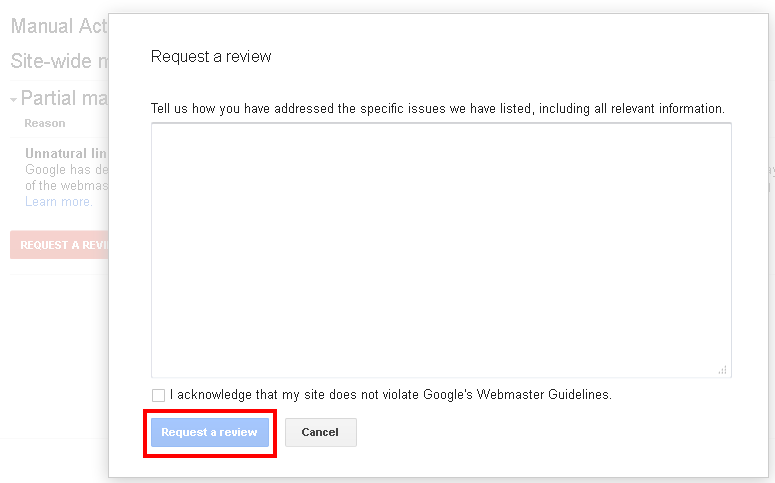
Task: Click the 'Tell us how you have addressed' instruction text
Action: coord(437,108)
